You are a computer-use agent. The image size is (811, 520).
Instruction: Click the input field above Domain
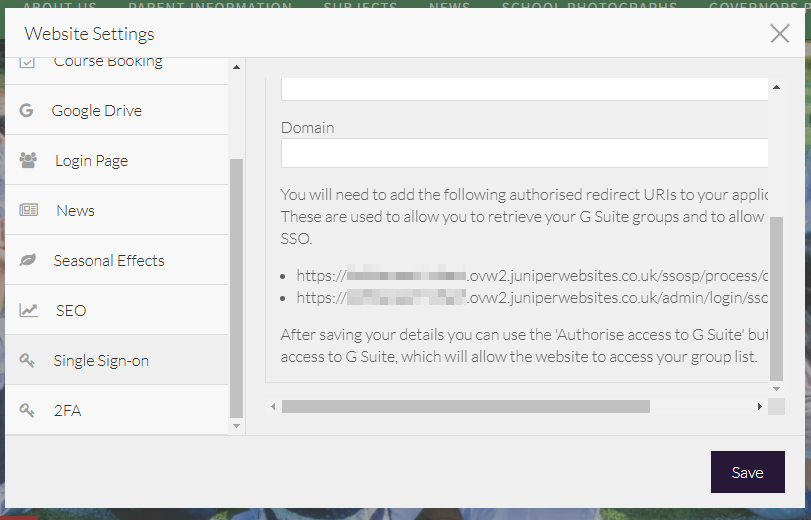point(524,89)
